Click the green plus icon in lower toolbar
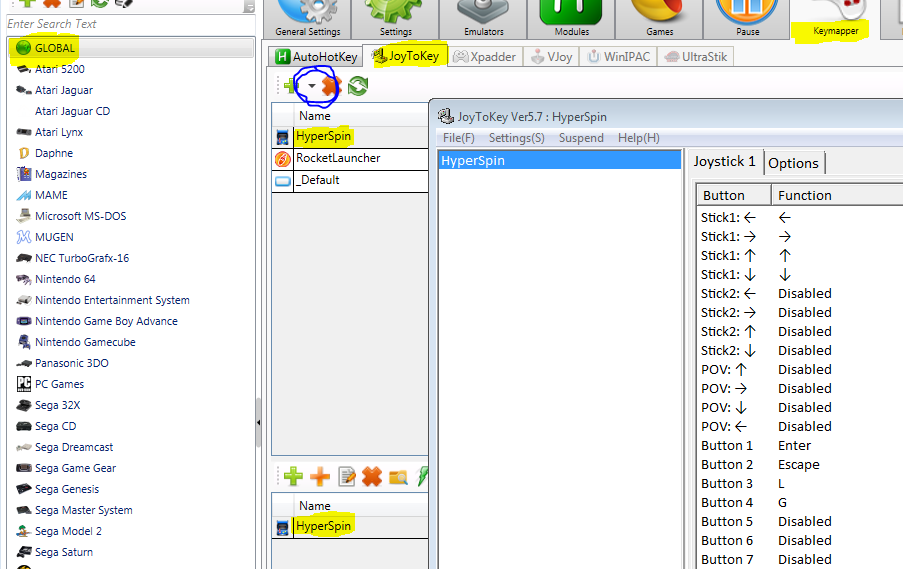 (x=293, y=477)
